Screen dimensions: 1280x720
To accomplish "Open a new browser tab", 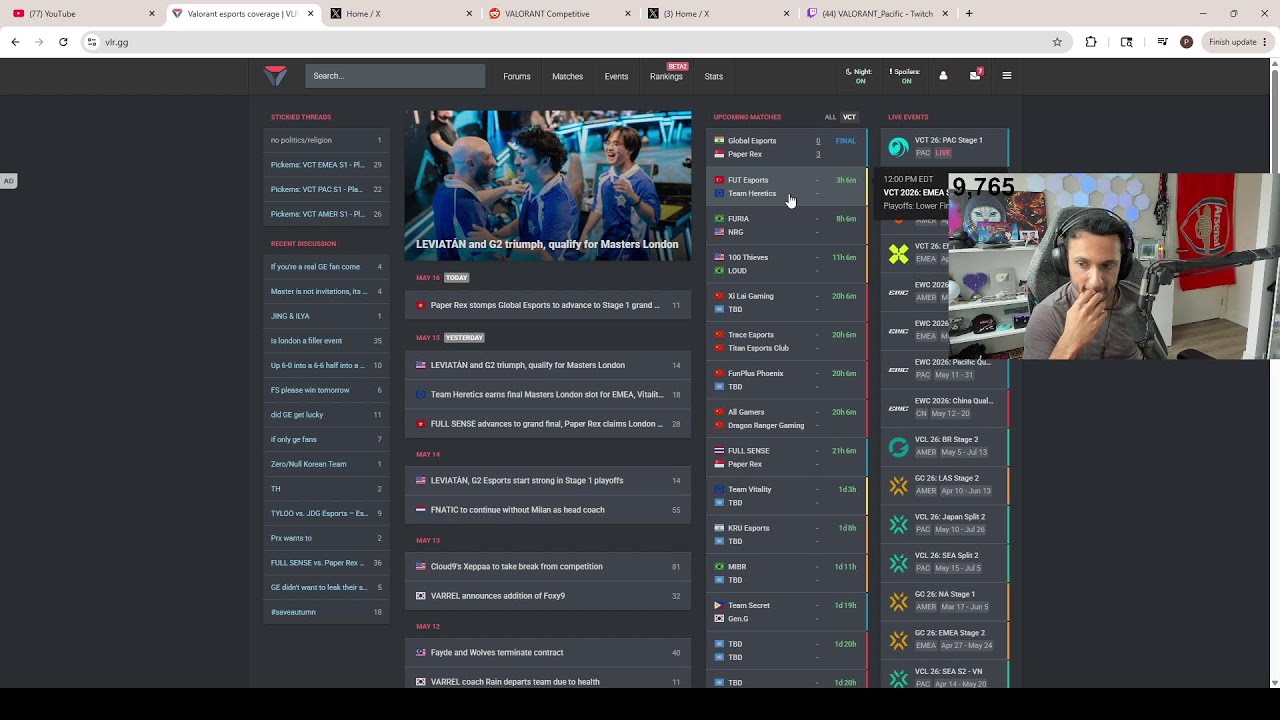I will pos(969,14).
